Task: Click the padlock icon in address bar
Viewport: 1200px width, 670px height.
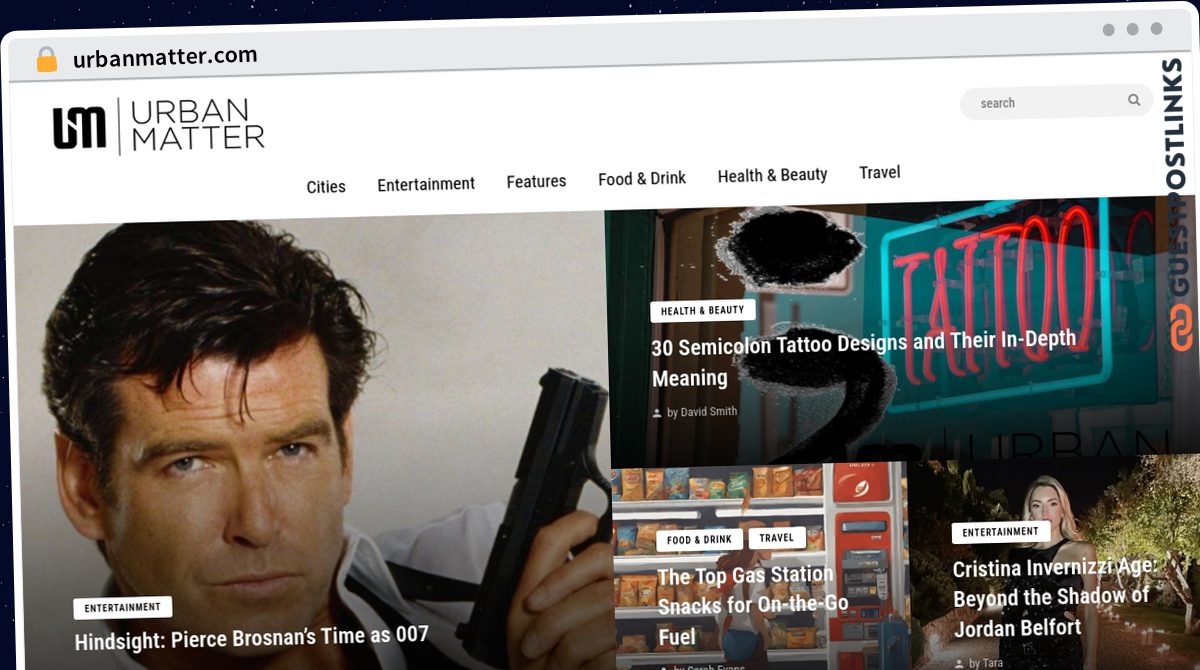Action: tap(47, 59)
